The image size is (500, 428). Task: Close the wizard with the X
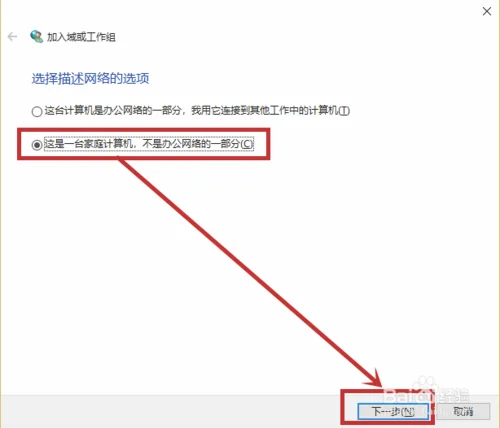point(487,11)
